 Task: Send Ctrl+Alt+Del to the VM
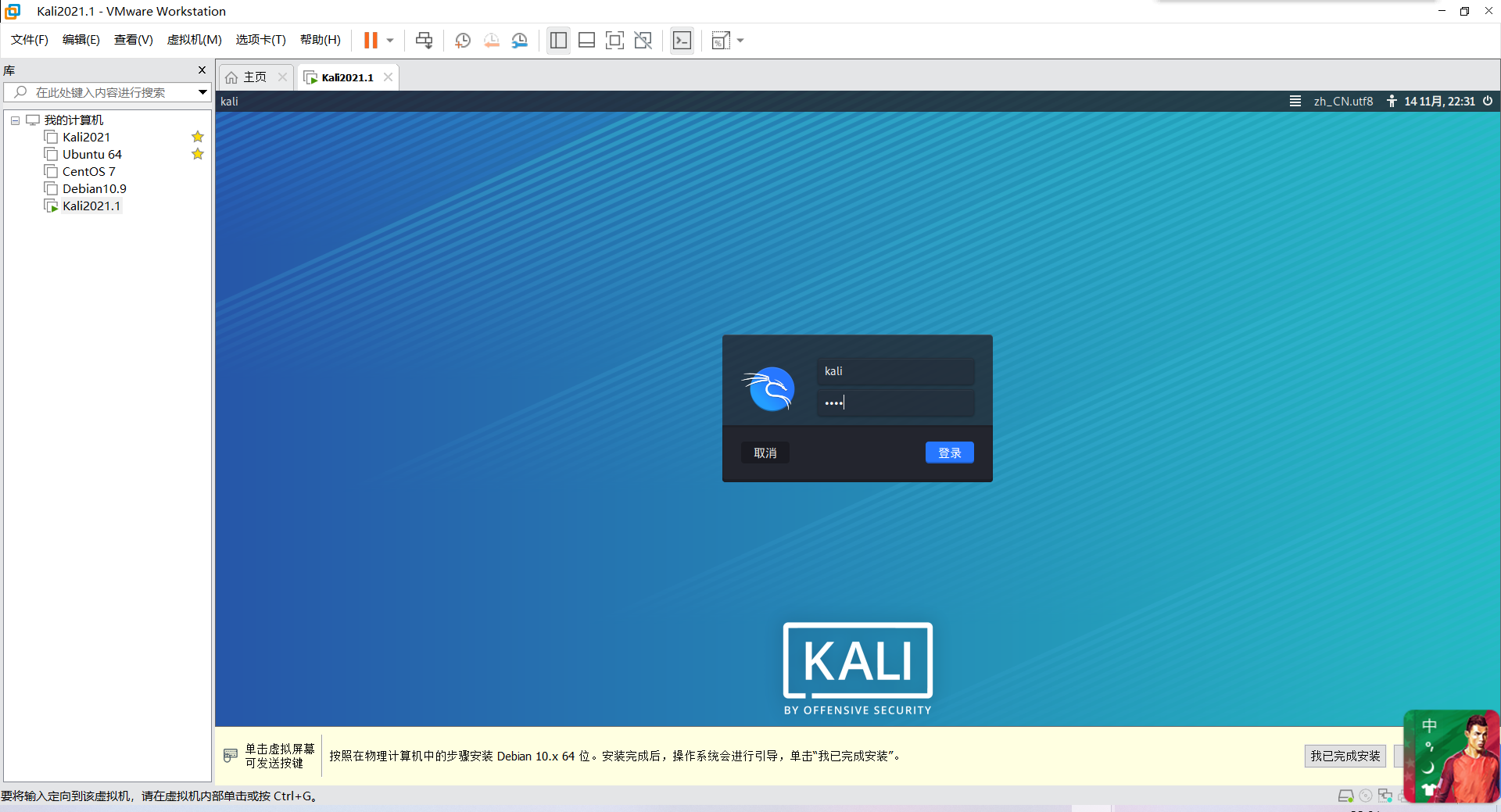pyautogui.click(x=425, y=40)
